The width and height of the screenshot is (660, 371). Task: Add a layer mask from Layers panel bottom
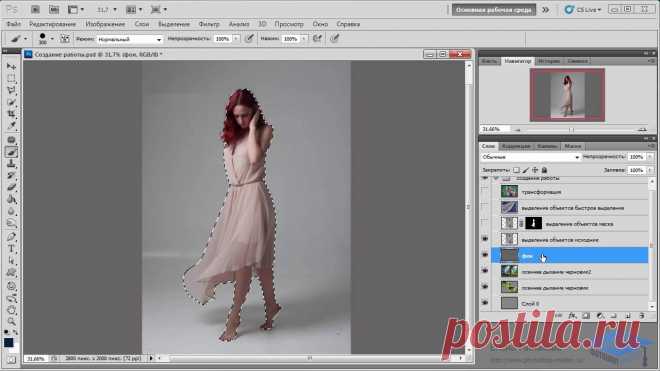click(x=586, y=315)
